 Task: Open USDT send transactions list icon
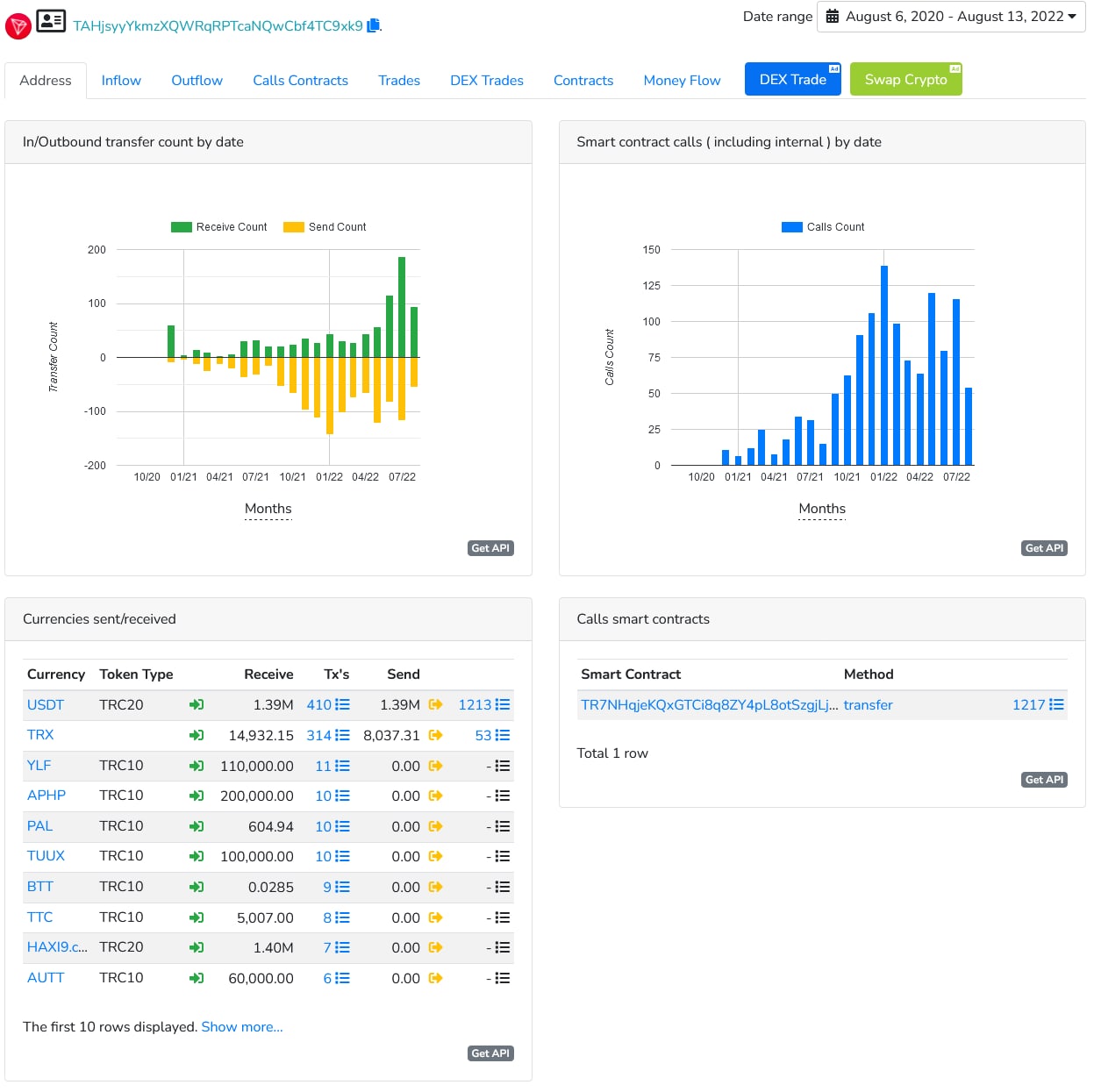503,704
